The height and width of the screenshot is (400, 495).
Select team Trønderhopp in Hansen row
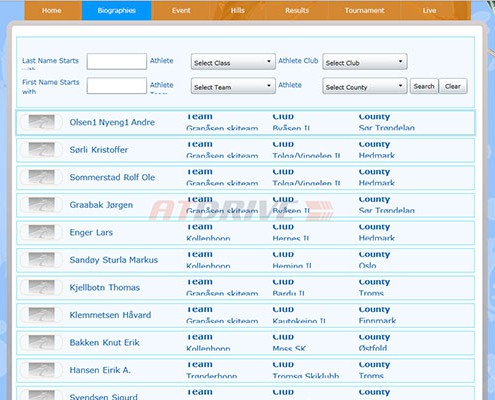coord(212,376)
